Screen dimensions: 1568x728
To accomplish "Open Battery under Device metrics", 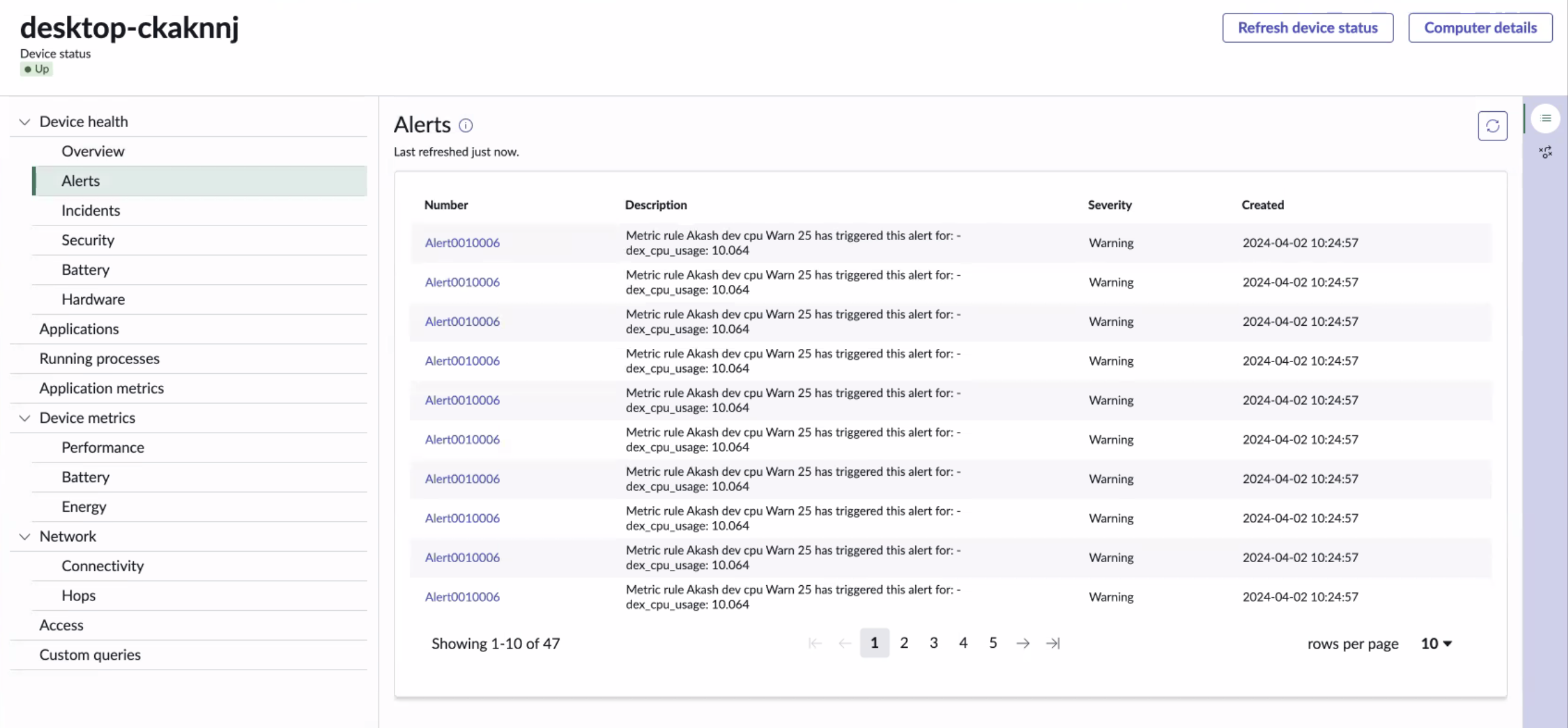I will click(x=199, y=477).
